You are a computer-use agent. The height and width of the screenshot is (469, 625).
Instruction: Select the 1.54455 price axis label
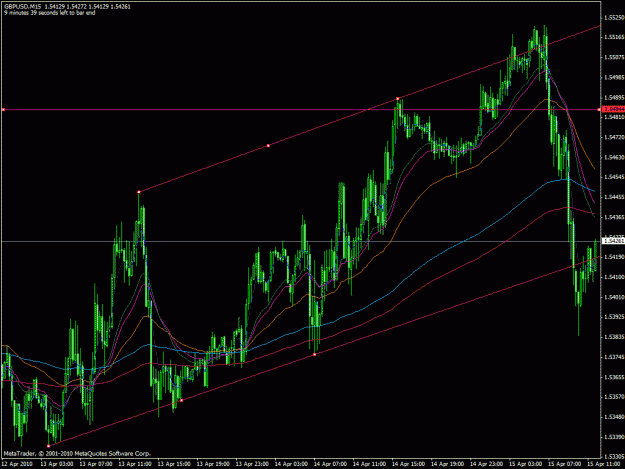pyautogui.click(x=614, y=197)
